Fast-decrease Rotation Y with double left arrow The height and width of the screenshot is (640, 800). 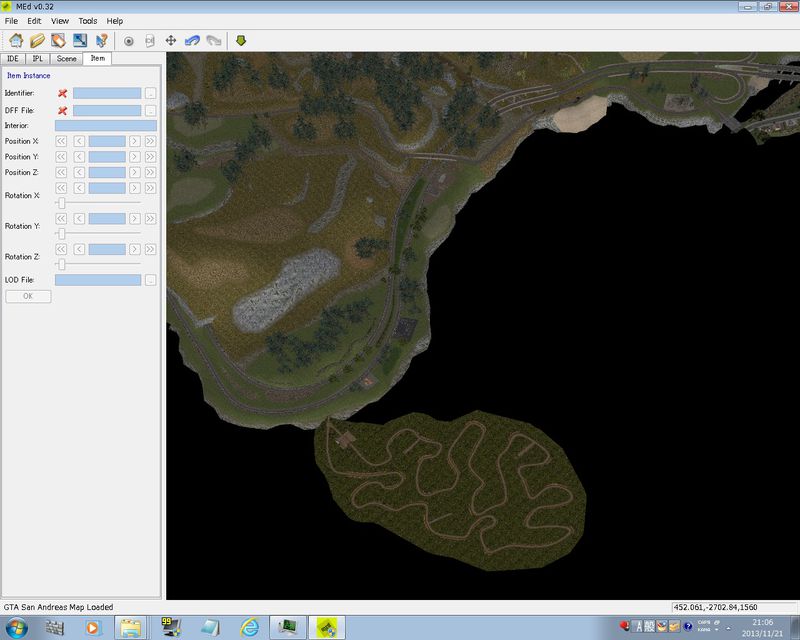coord(61,219)
